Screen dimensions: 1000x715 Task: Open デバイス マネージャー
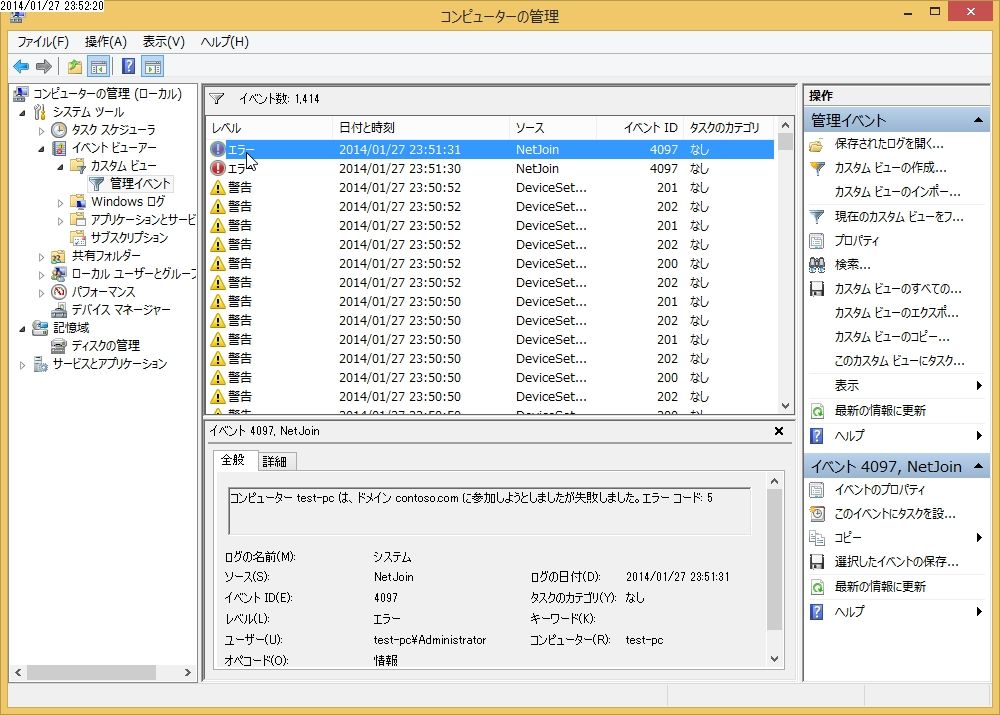click(121, 310)
